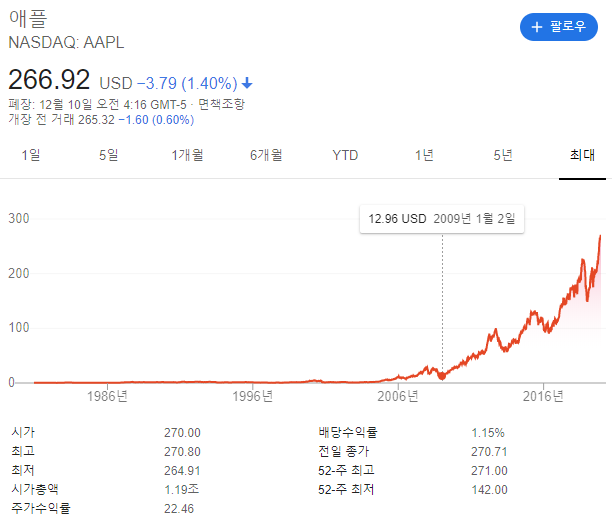Switch to the 1개월 chart tab
Image resolution: width=612 pixels, height=524 pixels.
188,155
